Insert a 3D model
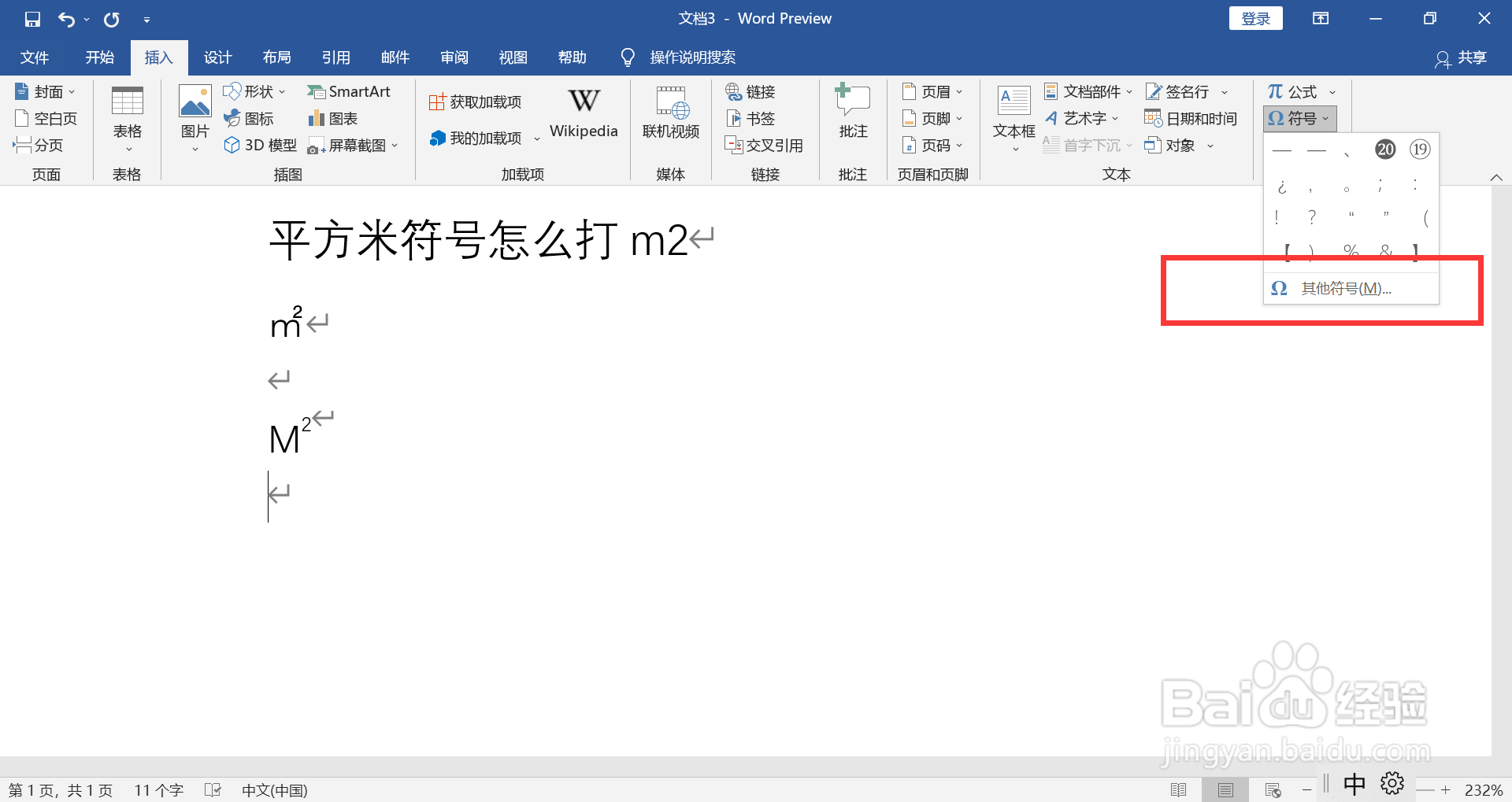Image resolution: width=1512 pixels, height=802 pixels. click(260, 145)
